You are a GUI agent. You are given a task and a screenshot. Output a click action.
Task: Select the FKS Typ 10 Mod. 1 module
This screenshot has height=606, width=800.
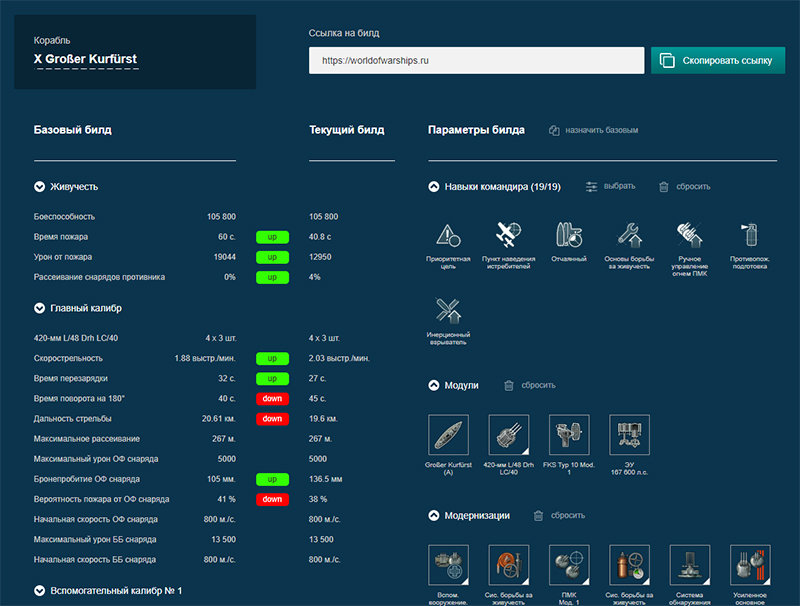(x=569, y=435)
